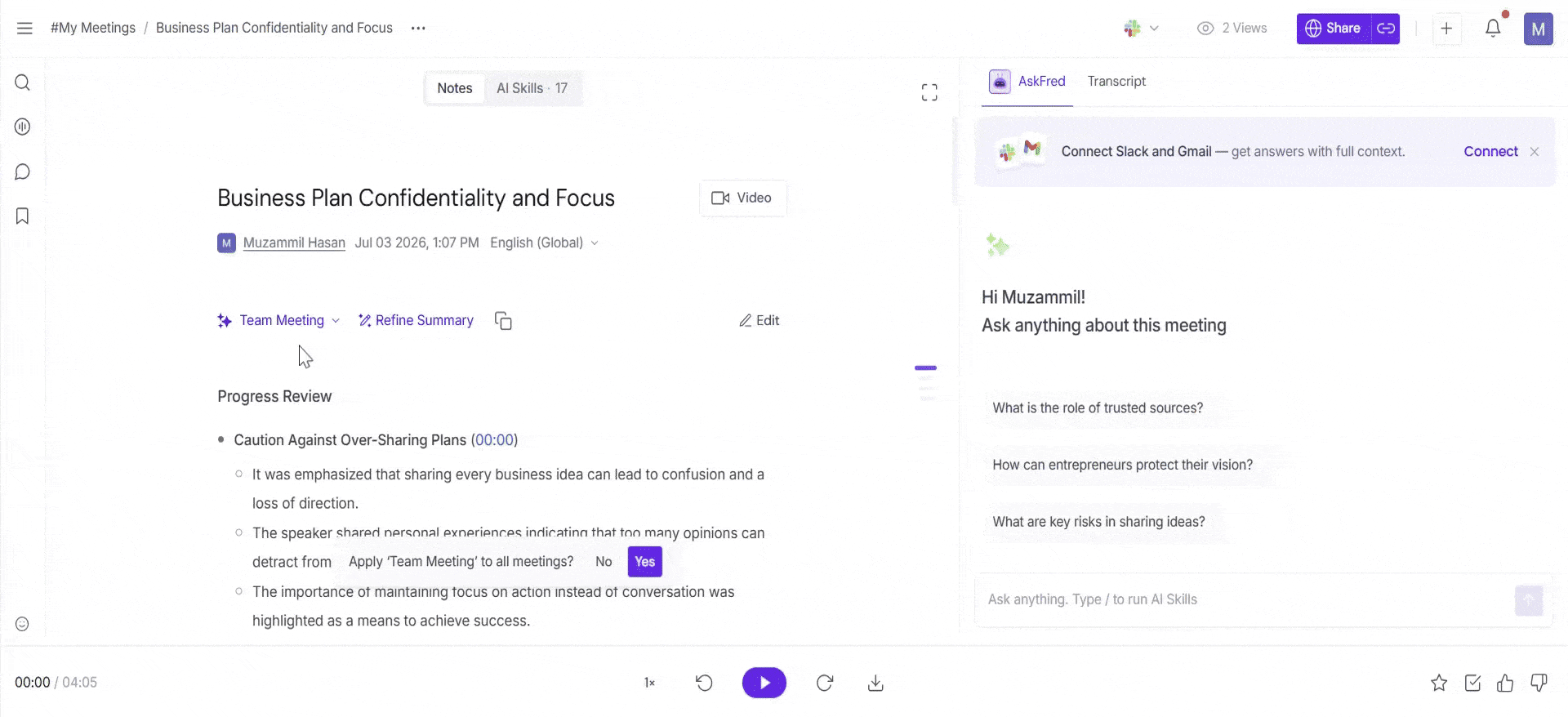Copy summary using the copy icon
The height and width of the screenshot is (717, 1568).
pyautogui.click(x=503, y=321)
